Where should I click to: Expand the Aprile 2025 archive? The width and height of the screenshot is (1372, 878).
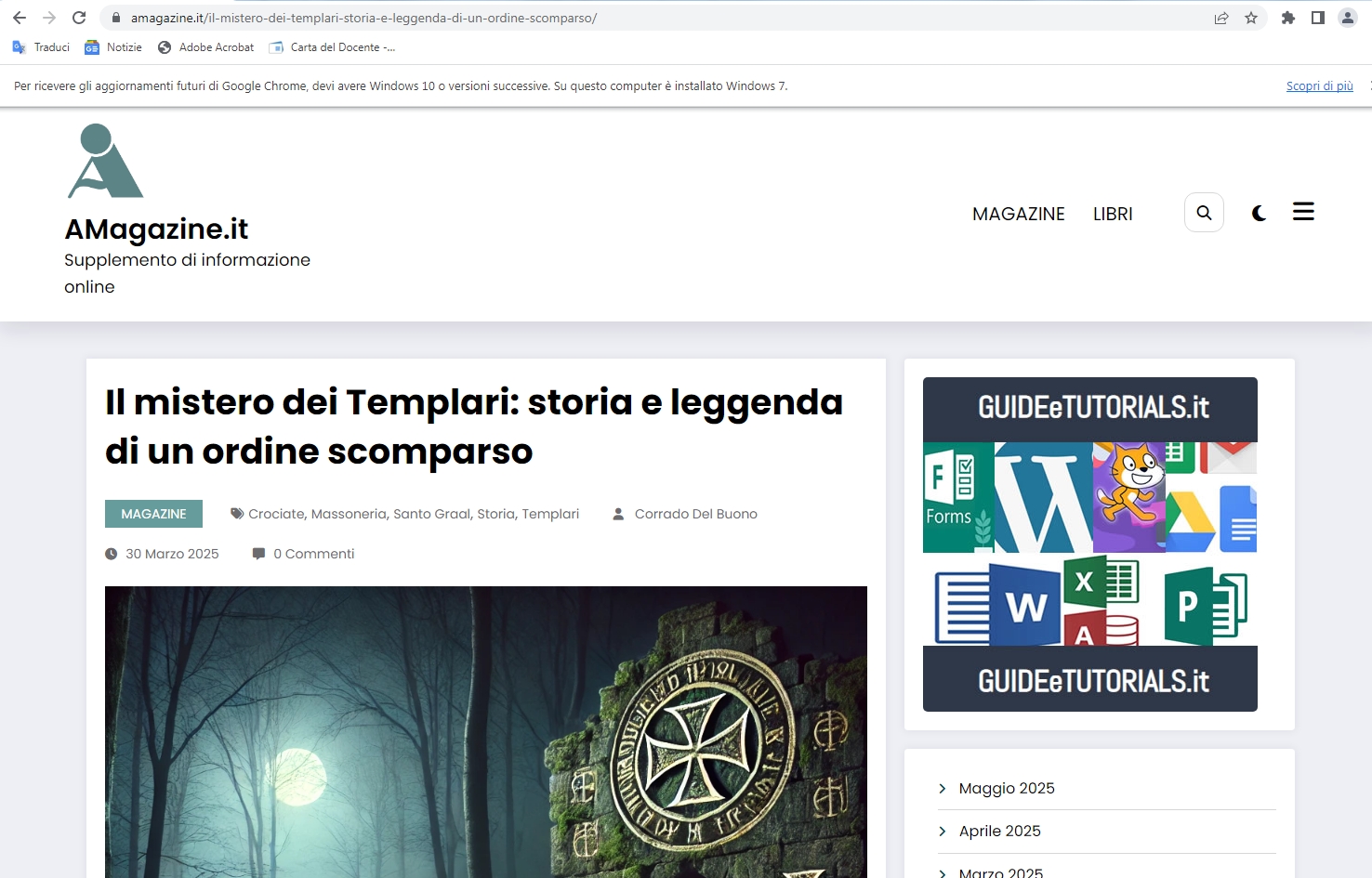tap(999, 831)
